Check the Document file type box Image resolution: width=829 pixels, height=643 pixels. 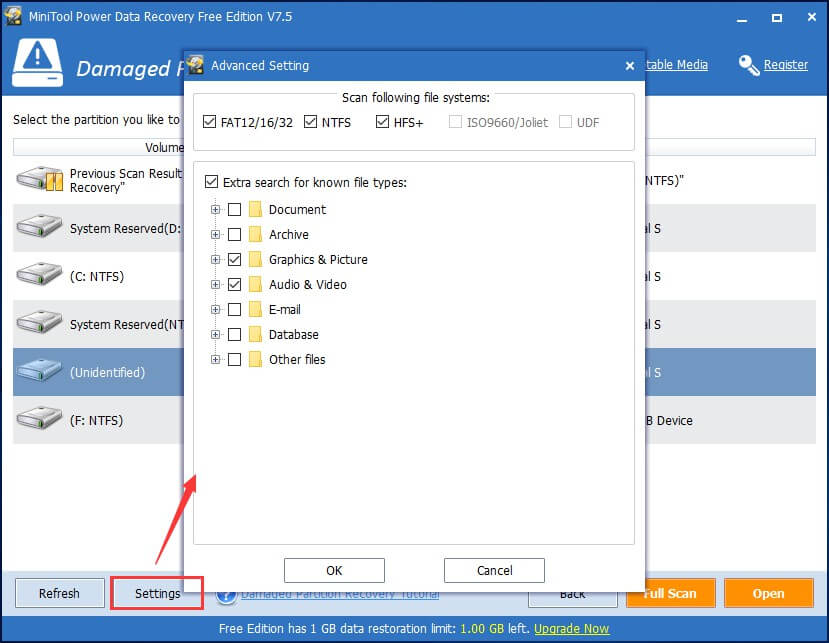[234, 209]
